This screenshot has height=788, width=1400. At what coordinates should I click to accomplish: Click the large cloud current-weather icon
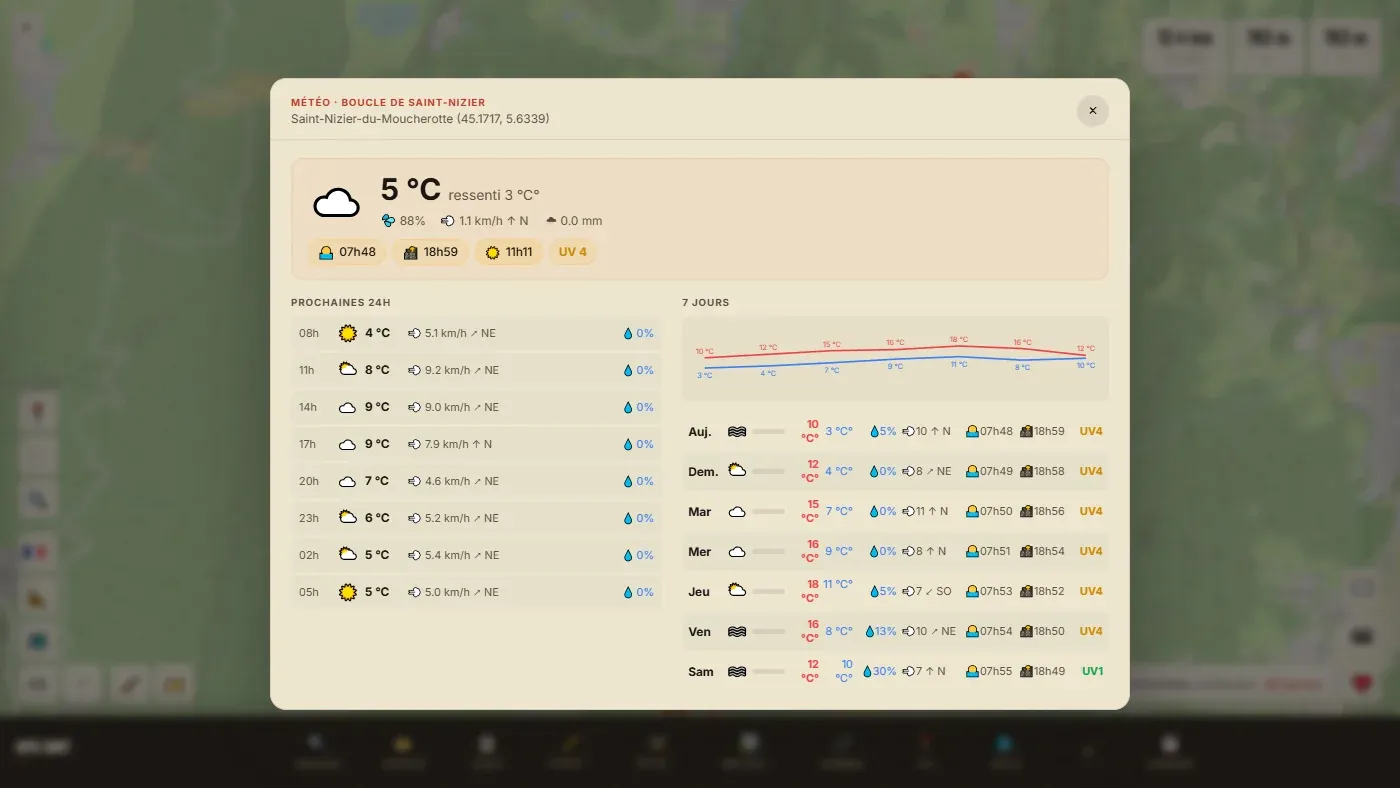pos(337,203)
